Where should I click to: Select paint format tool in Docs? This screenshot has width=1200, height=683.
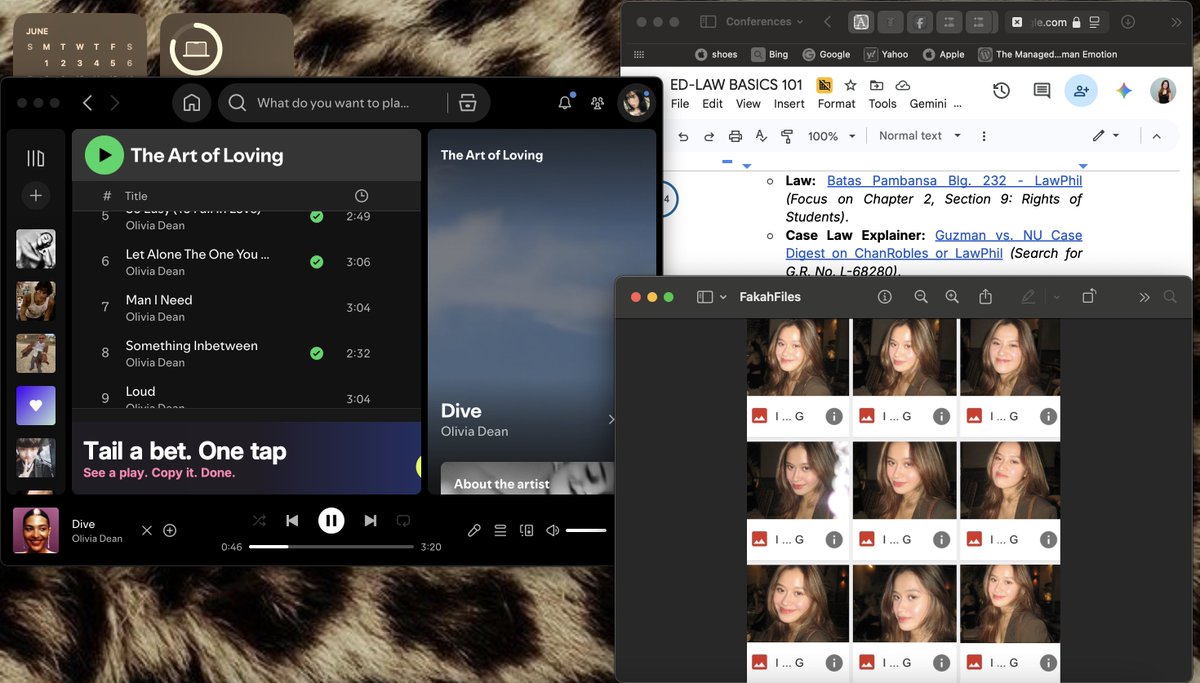pos(787,136)
